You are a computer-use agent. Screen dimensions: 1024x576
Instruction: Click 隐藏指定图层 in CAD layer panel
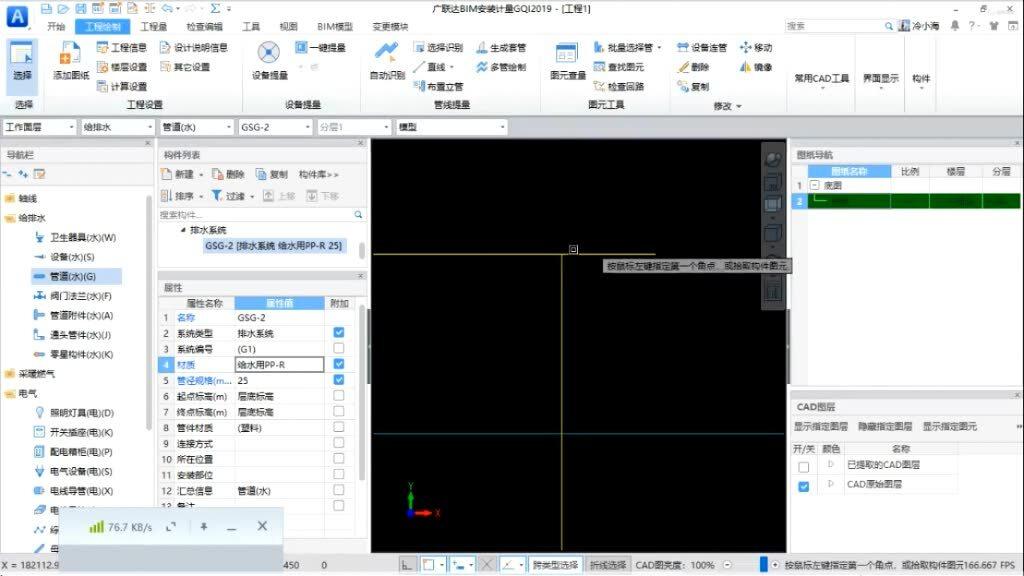(x=885, y=426)
